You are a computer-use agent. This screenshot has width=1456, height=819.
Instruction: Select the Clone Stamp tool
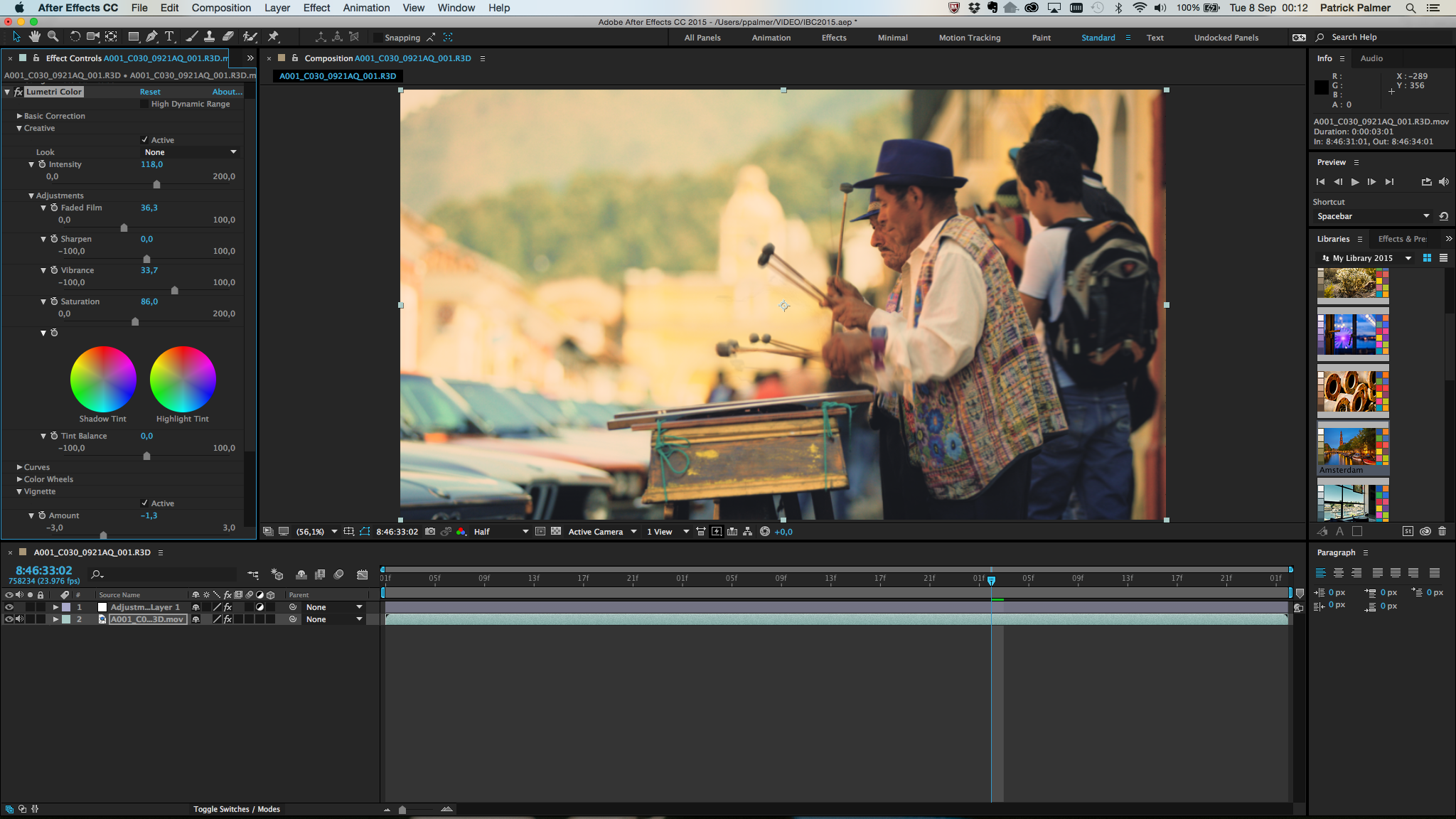click(209, 36)
